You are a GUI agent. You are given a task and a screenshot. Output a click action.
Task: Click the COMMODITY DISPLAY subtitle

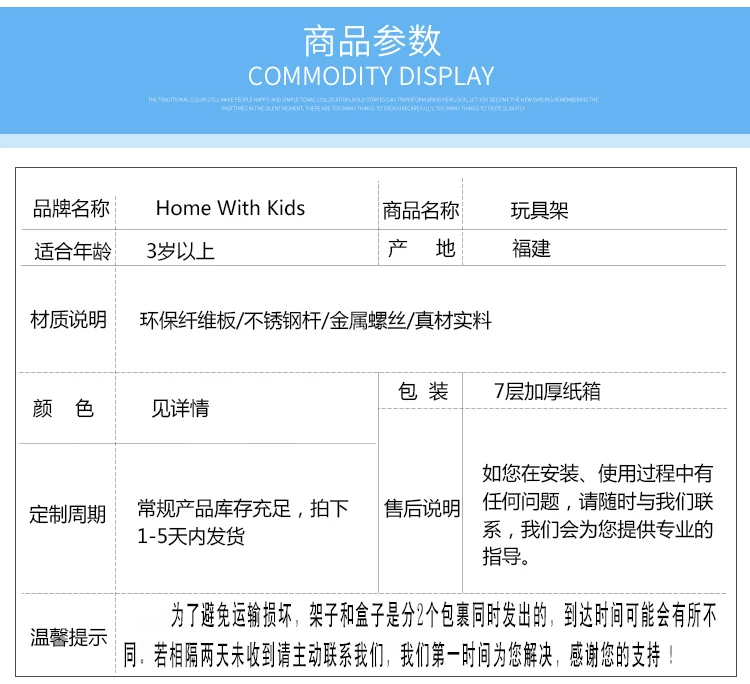[x=371, y=77]
